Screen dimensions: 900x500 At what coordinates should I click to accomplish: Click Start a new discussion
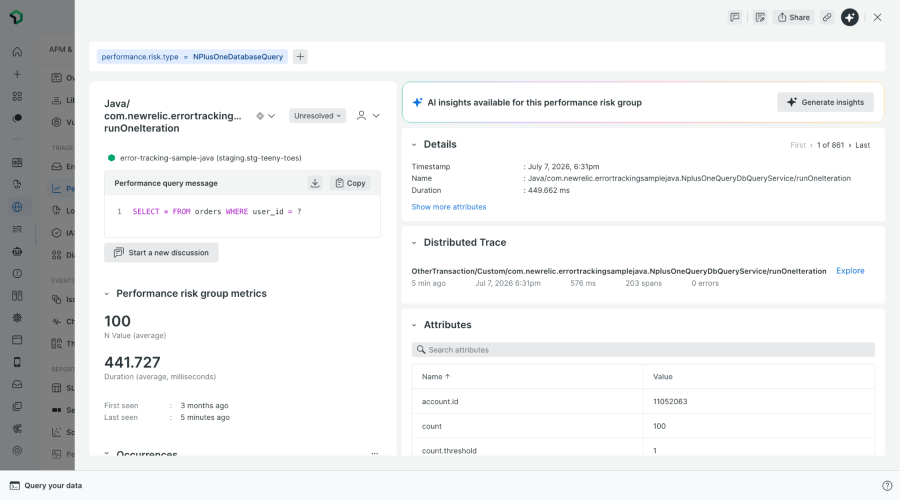click(161, 253)
